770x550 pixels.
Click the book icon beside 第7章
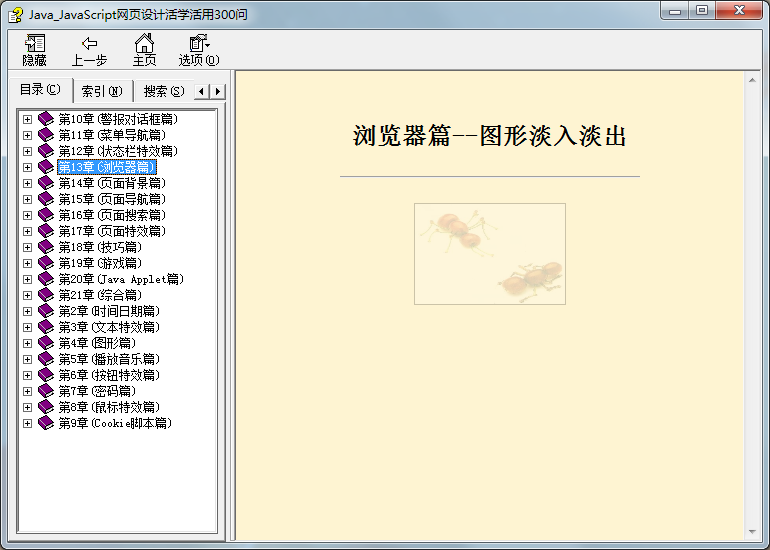point(46,391)
